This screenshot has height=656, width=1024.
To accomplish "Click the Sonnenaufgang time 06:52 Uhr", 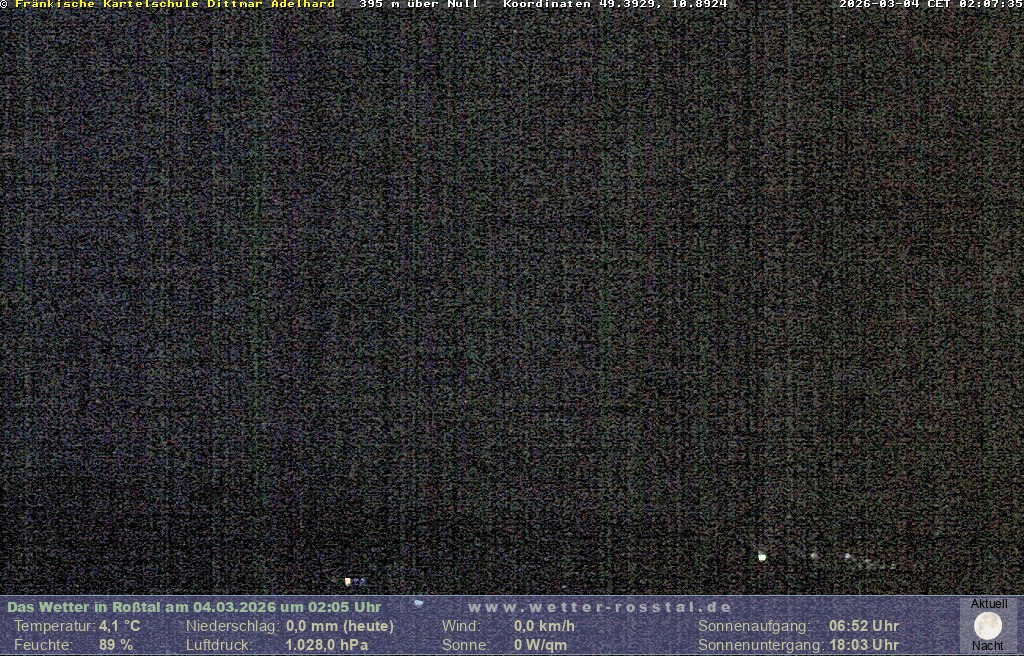I will 863,626.
